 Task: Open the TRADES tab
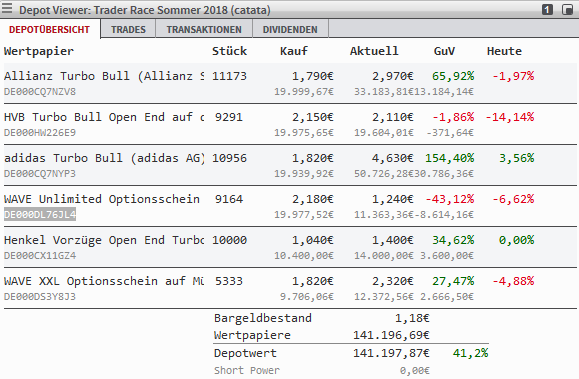click(x=129, y=30)
